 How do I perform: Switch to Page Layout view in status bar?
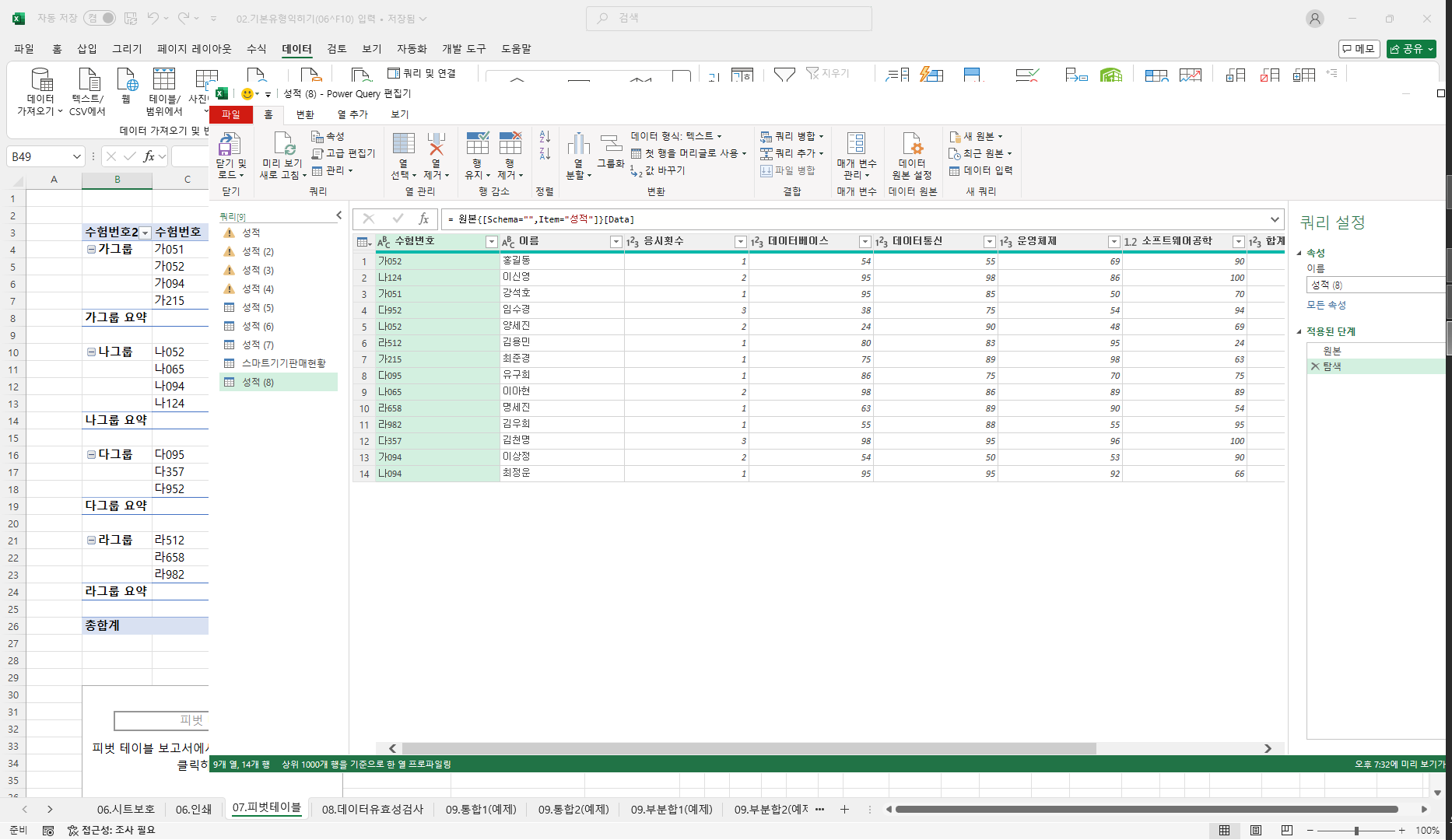tap(1256, 831)
